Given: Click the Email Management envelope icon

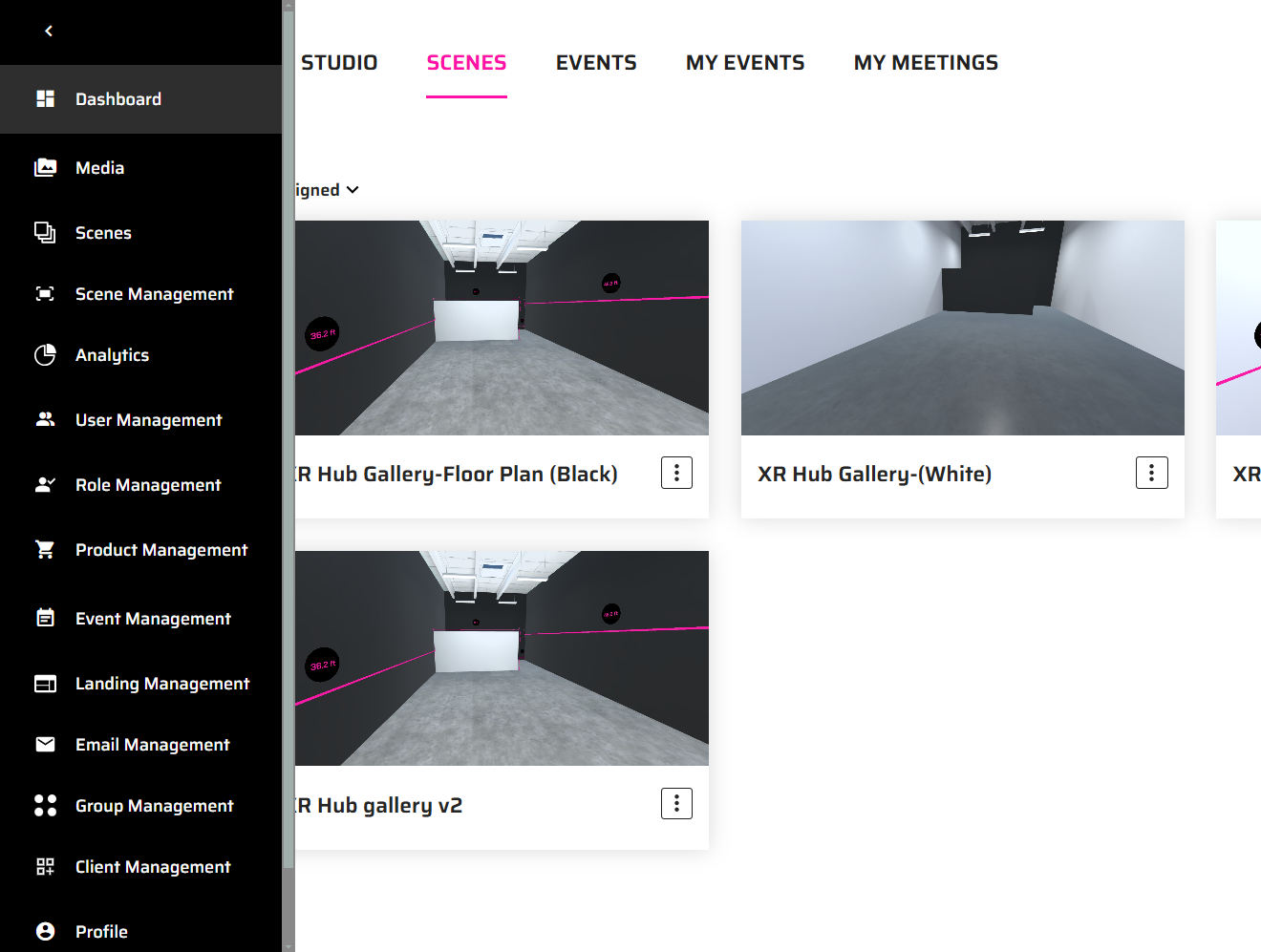Looking at the screenshot, I should click(x=45, y=744).
